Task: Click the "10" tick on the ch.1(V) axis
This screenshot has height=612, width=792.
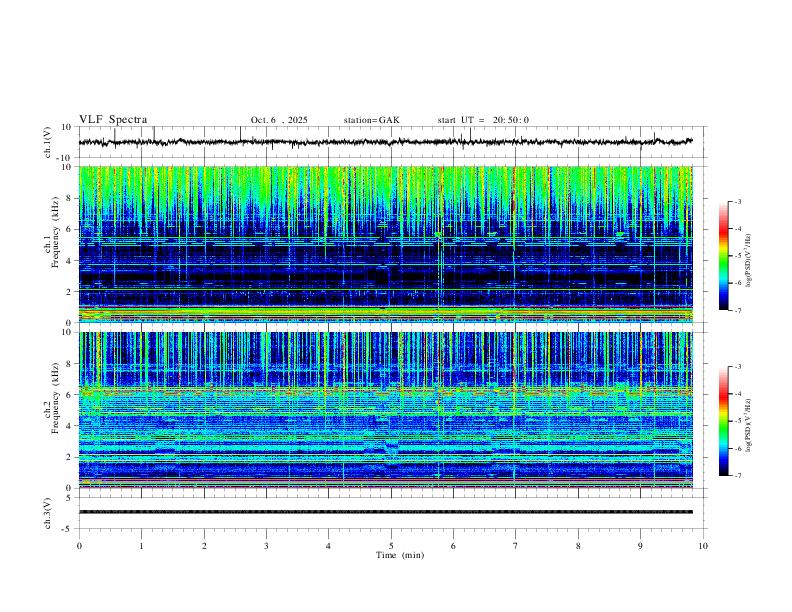Action: point(67,127)
